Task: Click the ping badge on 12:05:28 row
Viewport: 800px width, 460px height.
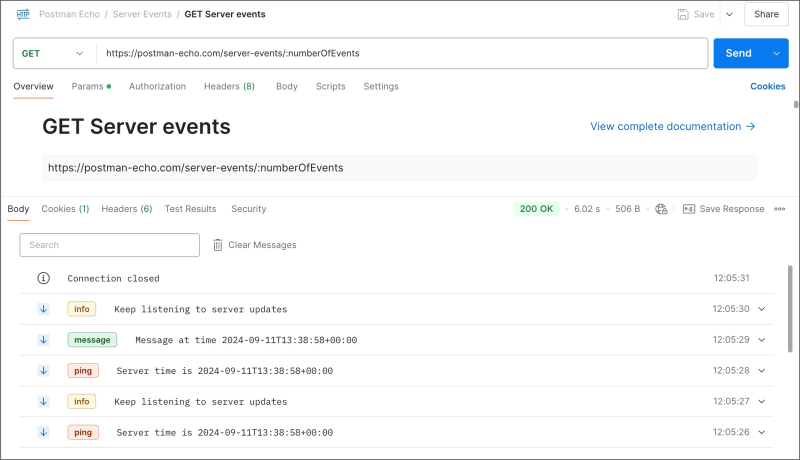Action: [x=83, y=371]
